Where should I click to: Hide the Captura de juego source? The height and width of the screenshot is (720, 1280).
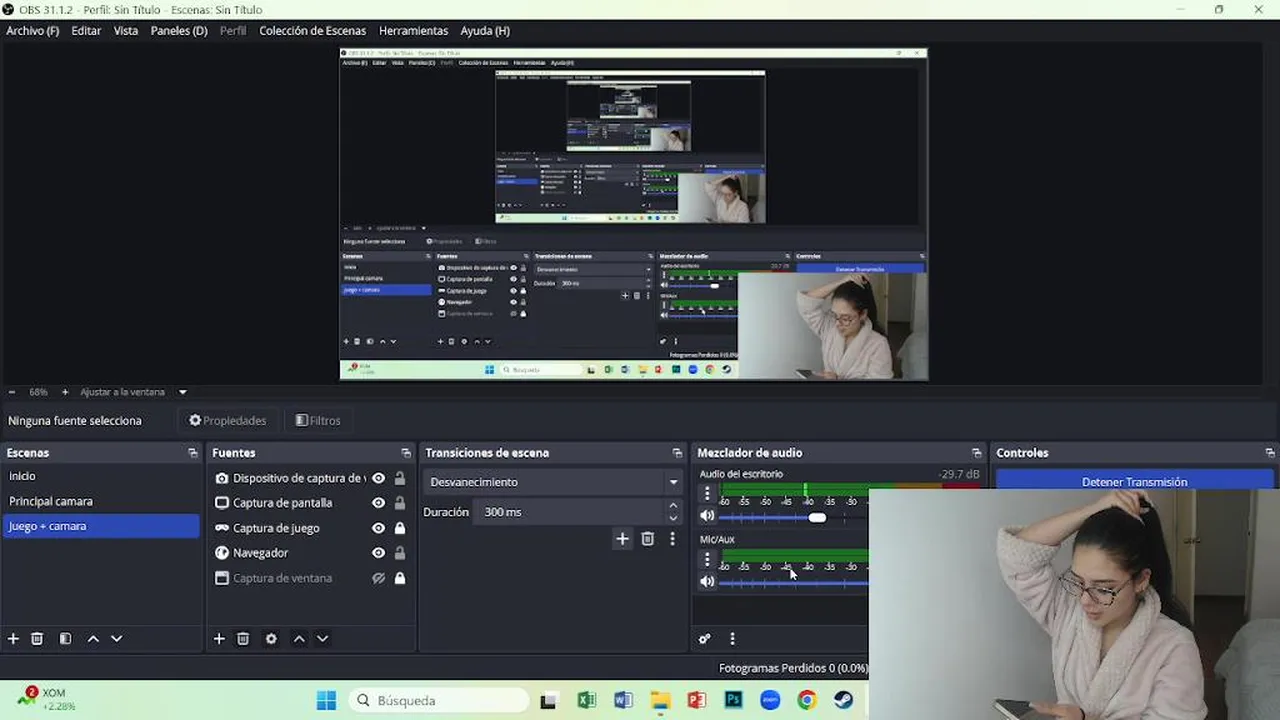click(378, 528)
